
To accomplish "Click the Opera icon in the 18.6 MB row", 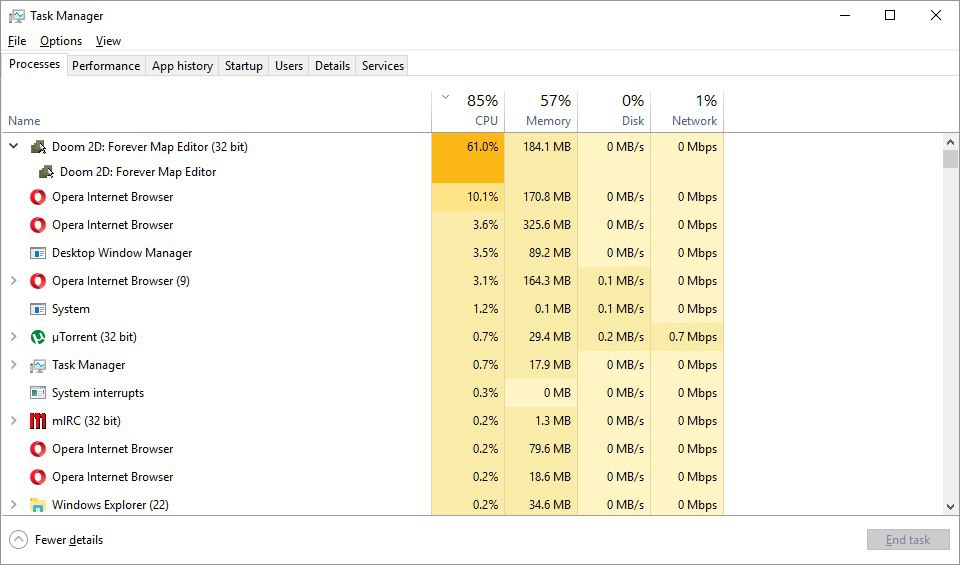I will pos(38,477).
